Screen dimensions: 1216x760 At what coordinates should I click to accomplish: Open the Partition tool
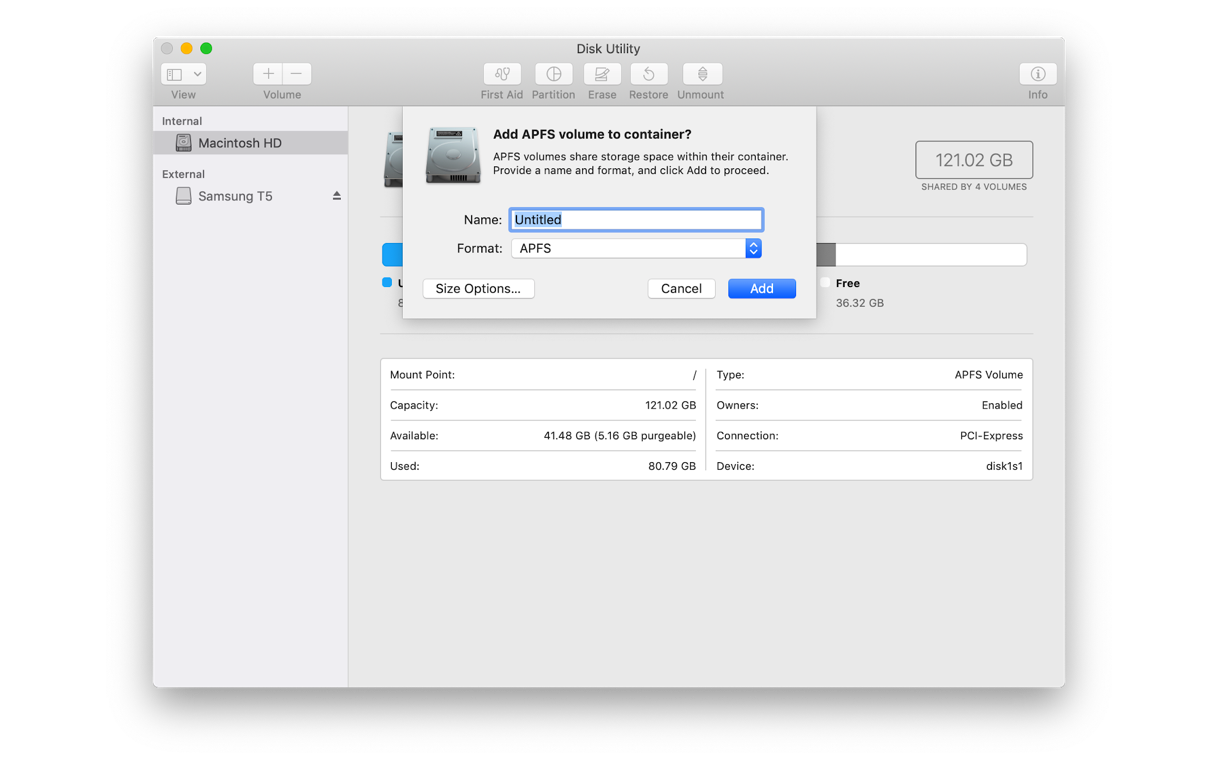click(553, 74)
